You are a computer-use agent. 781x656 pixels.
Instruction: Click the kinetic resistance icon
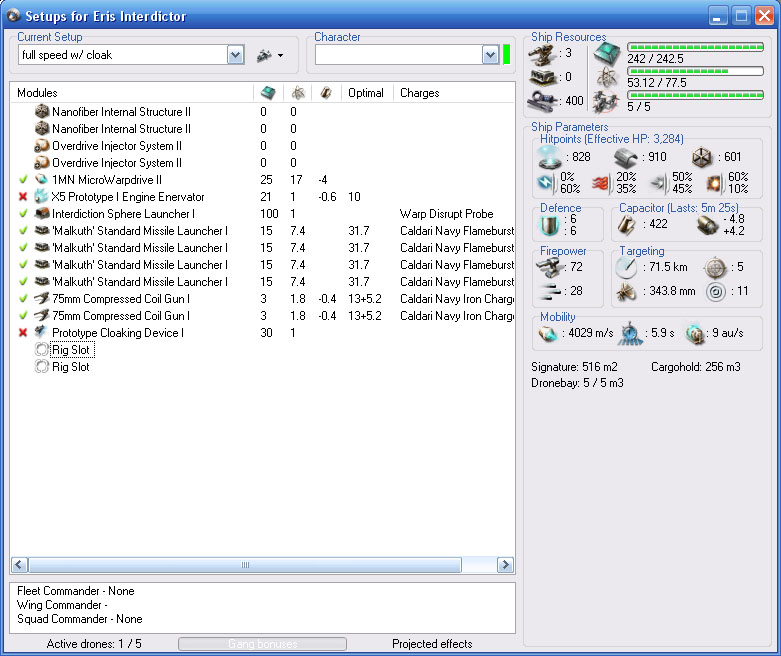(x=658, y=183)
